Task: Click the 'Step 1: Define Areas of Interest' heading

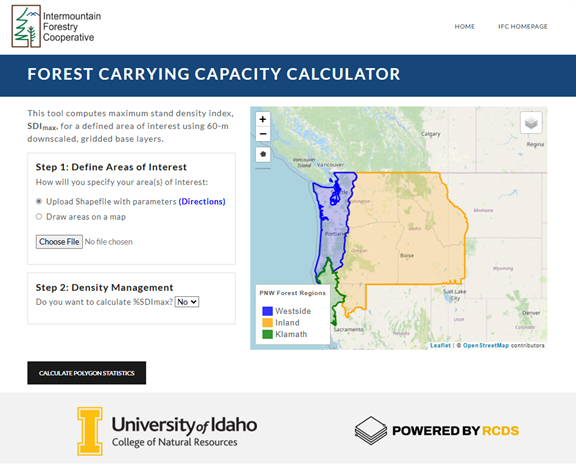Action: click(x=111, y=167)
